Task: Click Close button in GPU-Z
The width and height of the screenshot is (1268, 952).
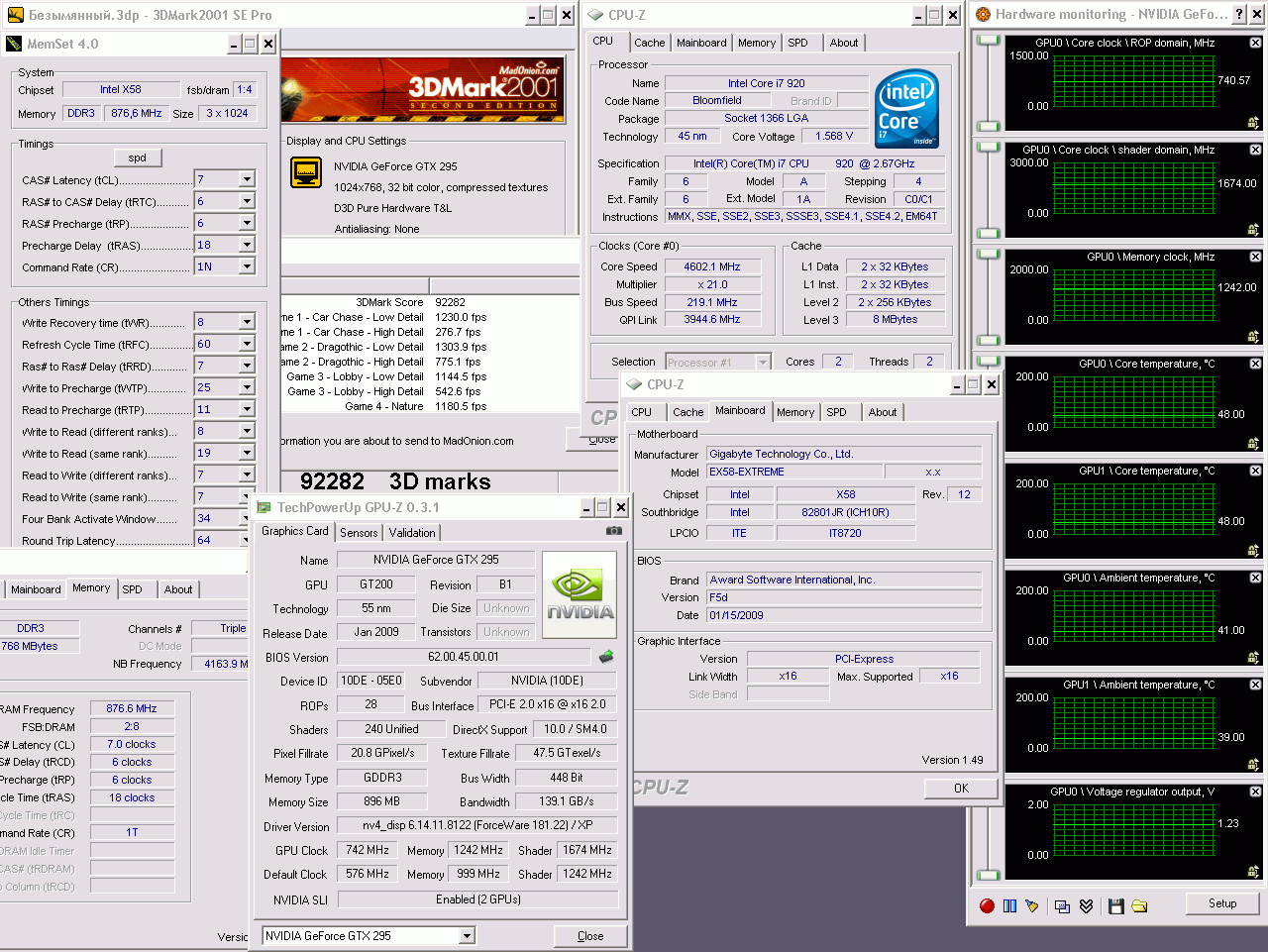Action: [590, 936]
